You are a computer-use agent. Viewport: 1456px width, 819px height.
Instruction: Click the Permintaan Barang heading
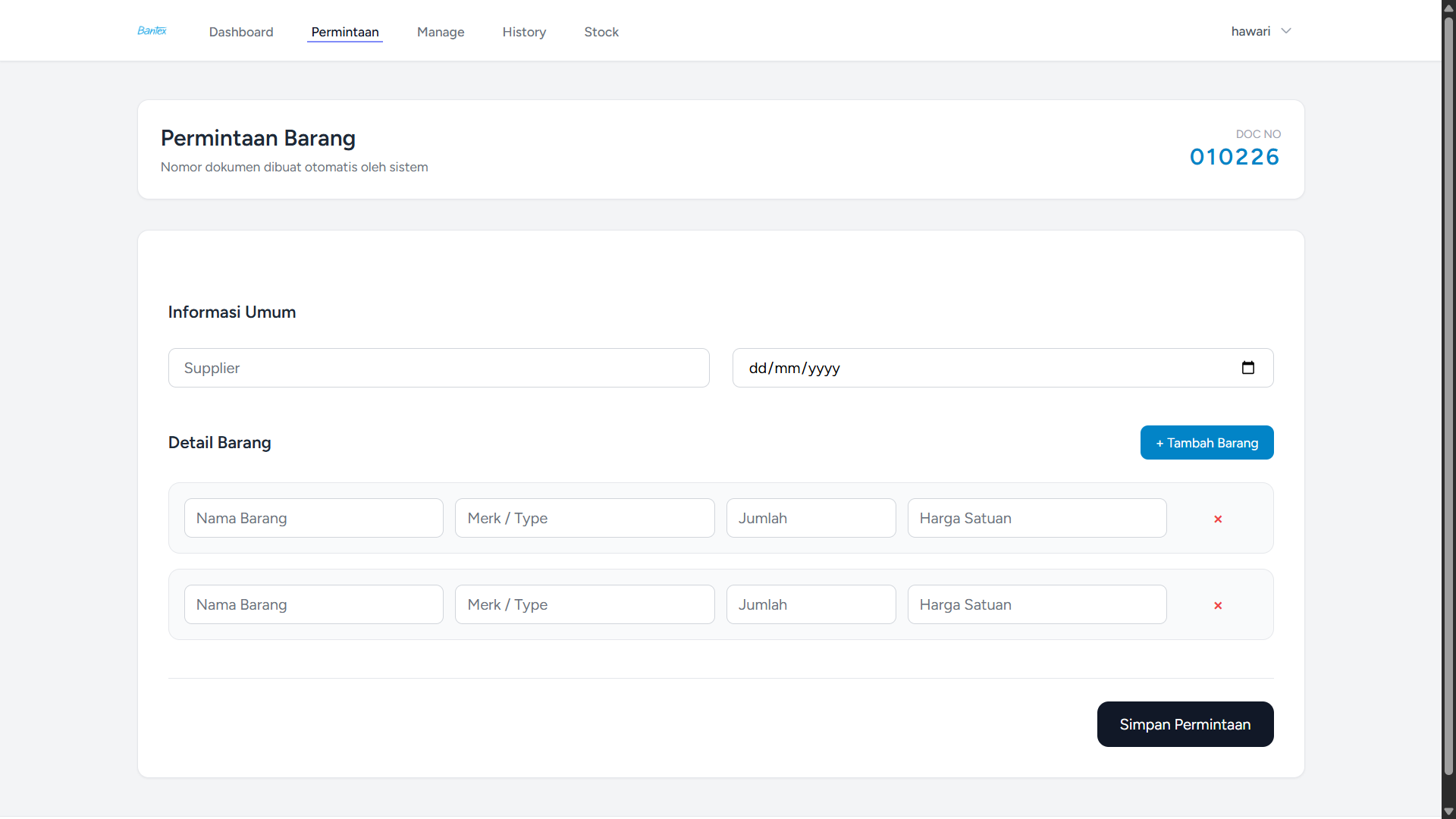pyautogui.click(x=258, y=138)
